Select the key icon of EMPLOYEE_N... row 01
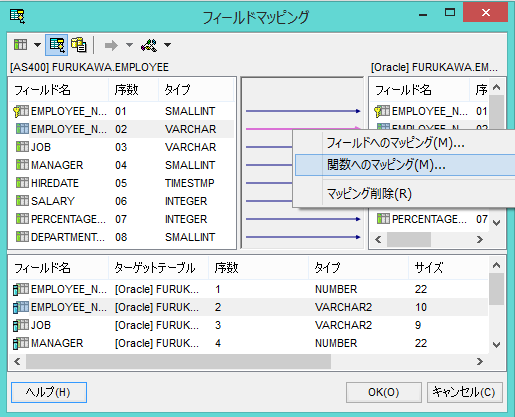 tap(21, 111)
